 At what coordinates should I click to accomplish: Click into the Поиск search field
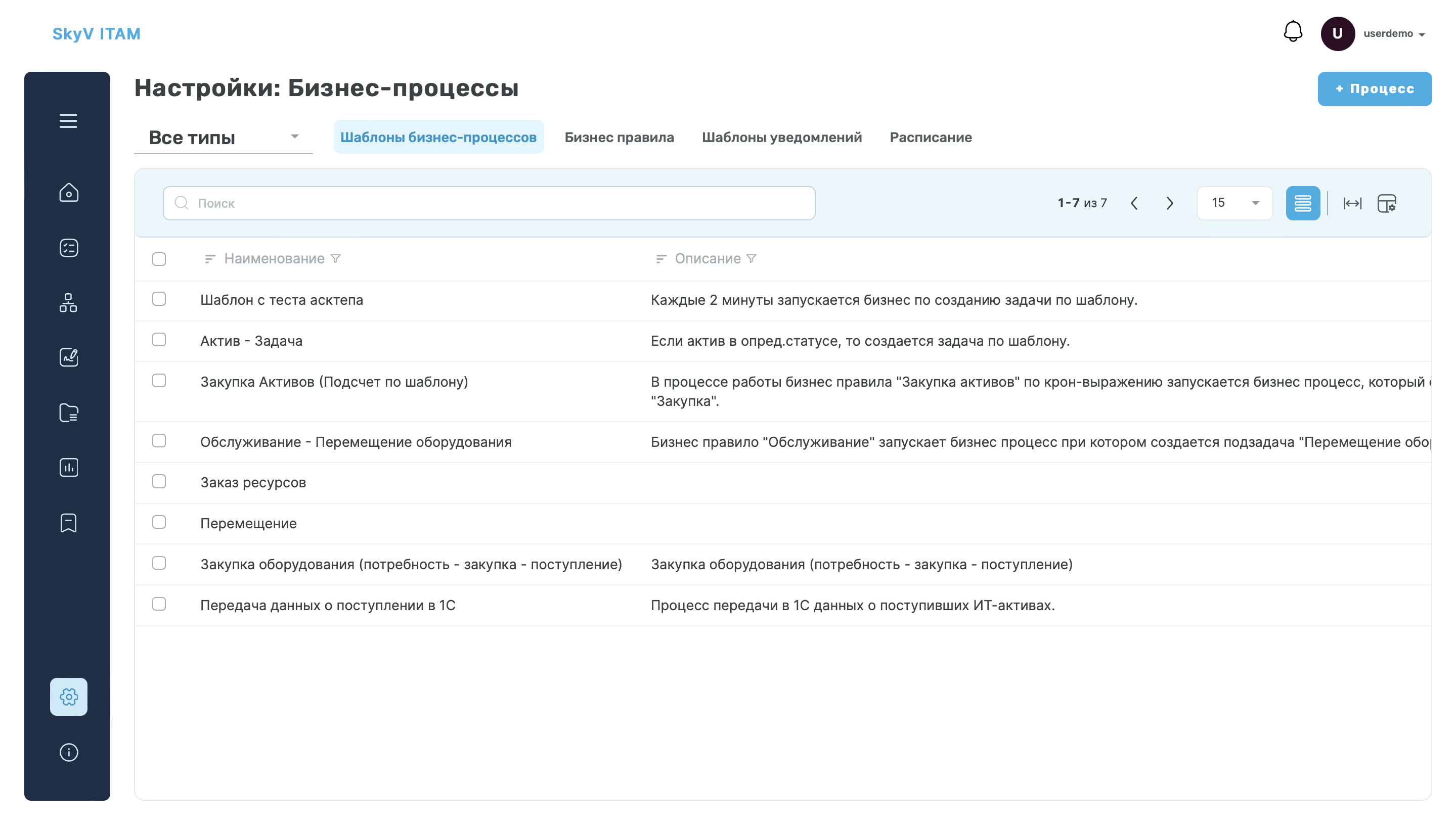coord(489,203)
